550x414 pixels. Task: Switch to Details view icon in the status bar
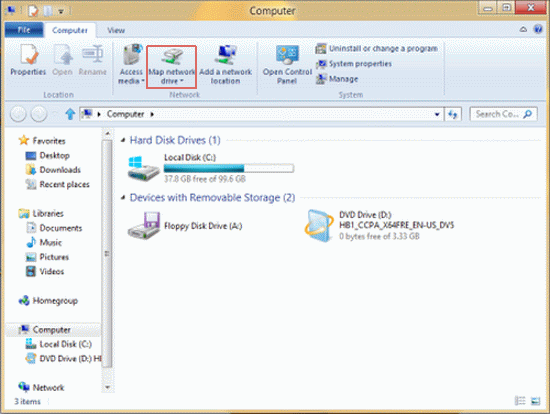(520, 401)
